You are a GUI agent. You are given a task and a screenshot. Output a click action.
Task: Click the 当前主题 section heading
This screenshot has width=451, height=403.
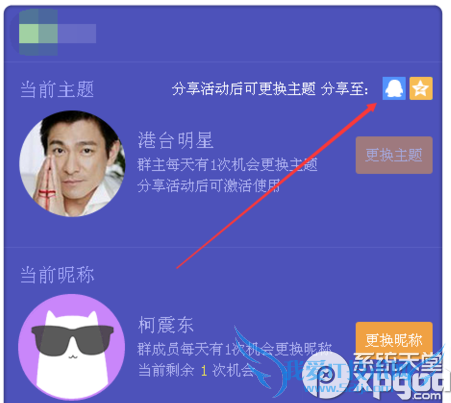[x=57, y=89]
